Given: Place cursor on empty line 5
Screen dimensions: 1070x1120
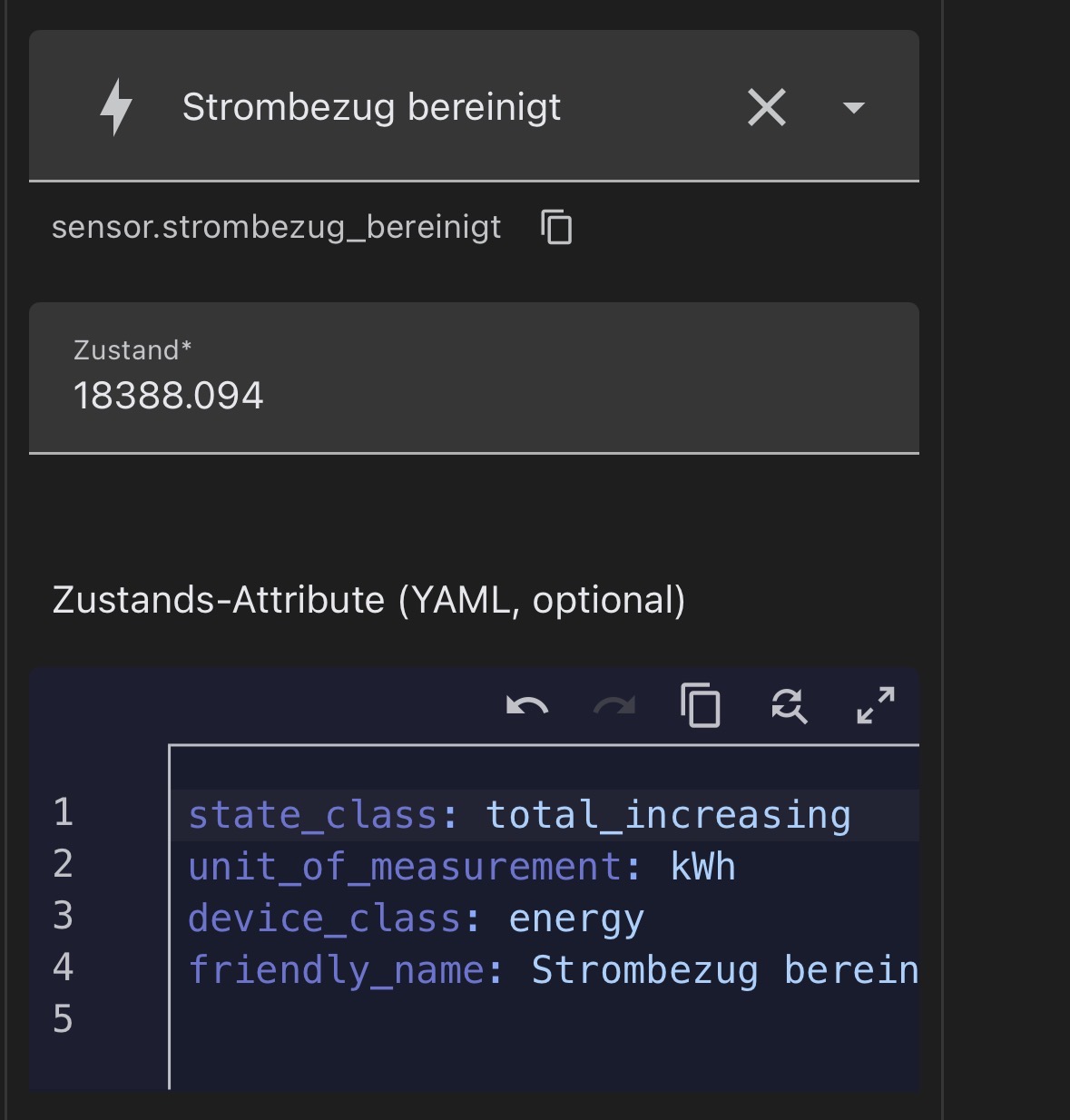Looking at the screenshot, I should 545,1020.
